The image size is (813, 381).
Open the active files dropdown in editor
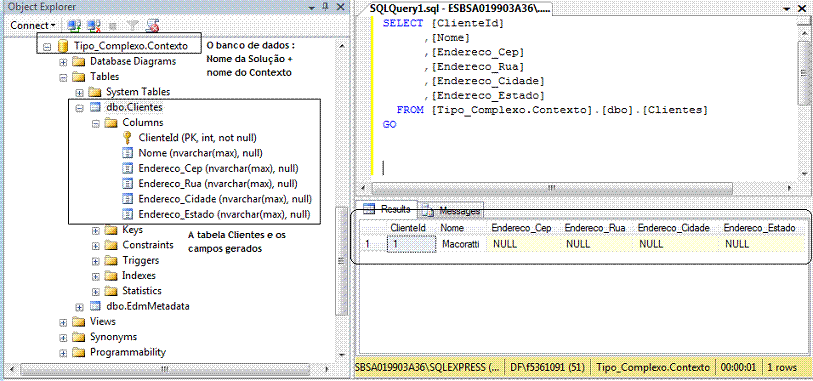click(787, 9)
